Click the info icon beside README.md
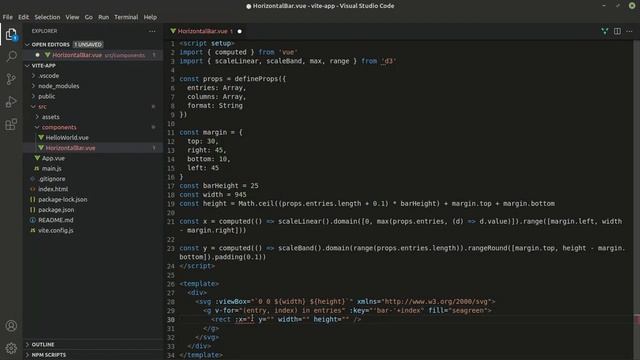 [33, 220]
